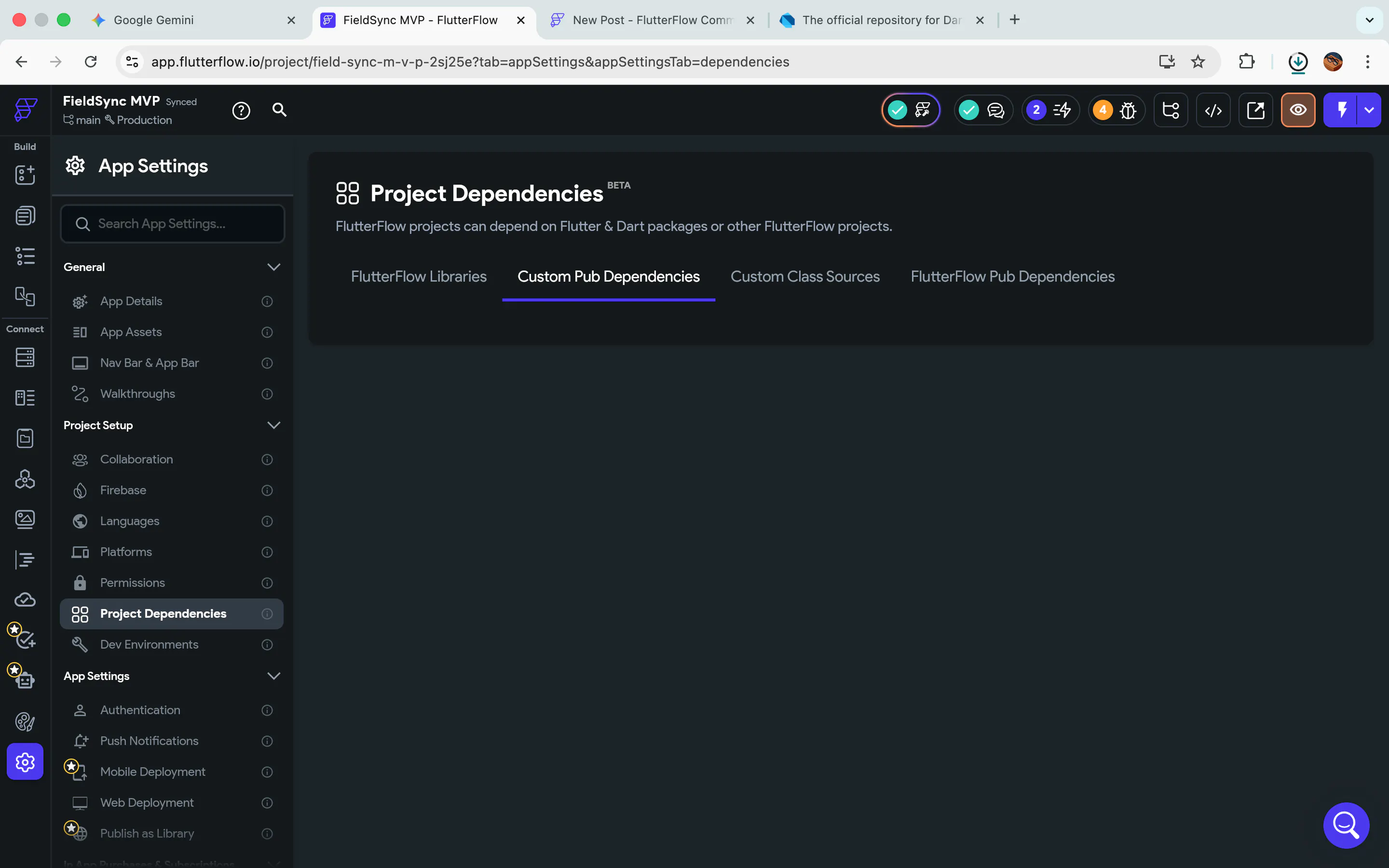Open the widget tree list icon in sidebar
The width and height of the screenshot is (1389, 868).
pyautogui.click(x=25, y=256)
